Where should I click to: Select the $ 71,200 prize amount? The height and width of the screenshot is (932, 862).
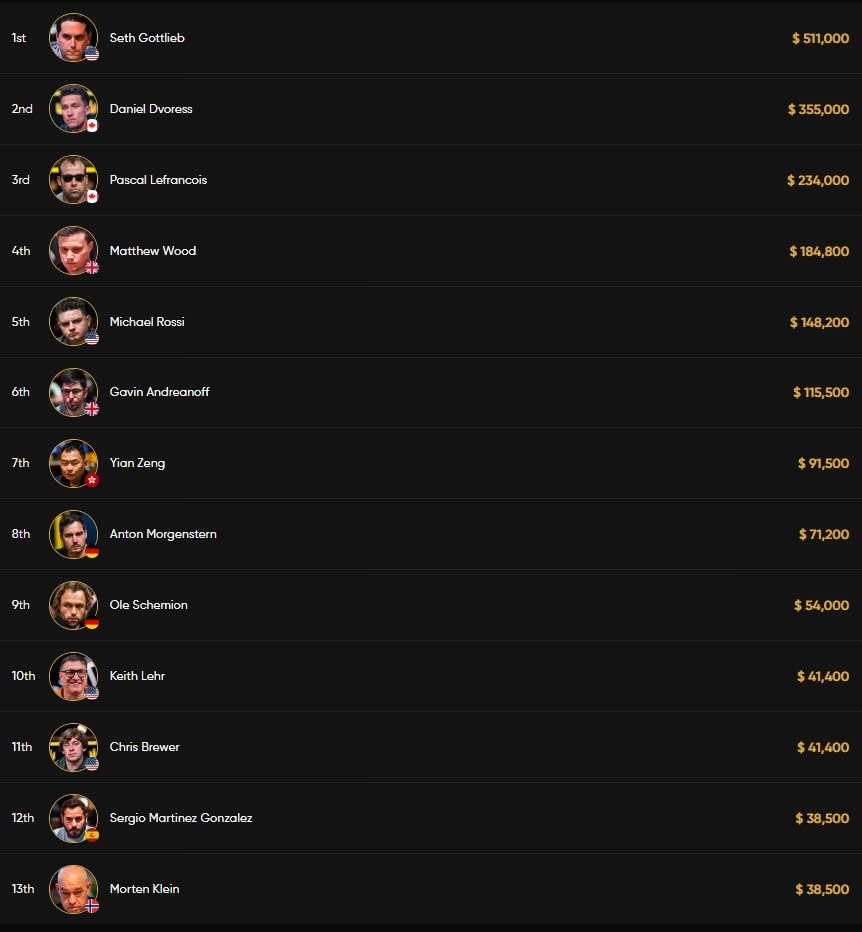(823, 535)
